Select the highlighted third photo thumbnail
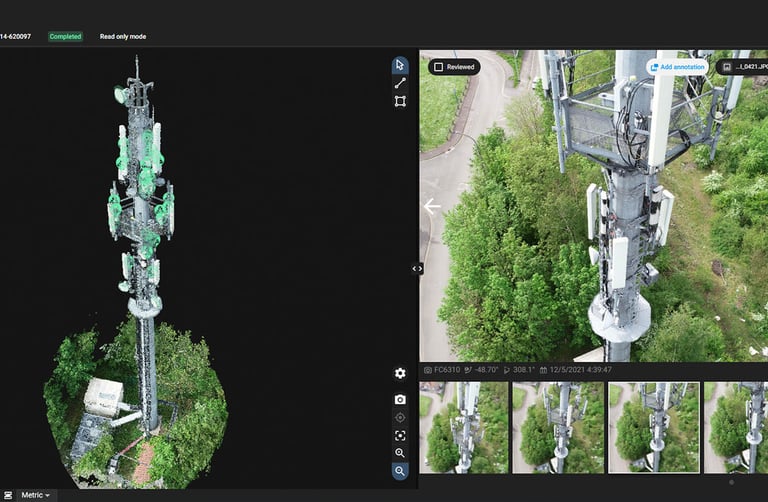Viewport: 768px width, 502px height. coord(654,428)
